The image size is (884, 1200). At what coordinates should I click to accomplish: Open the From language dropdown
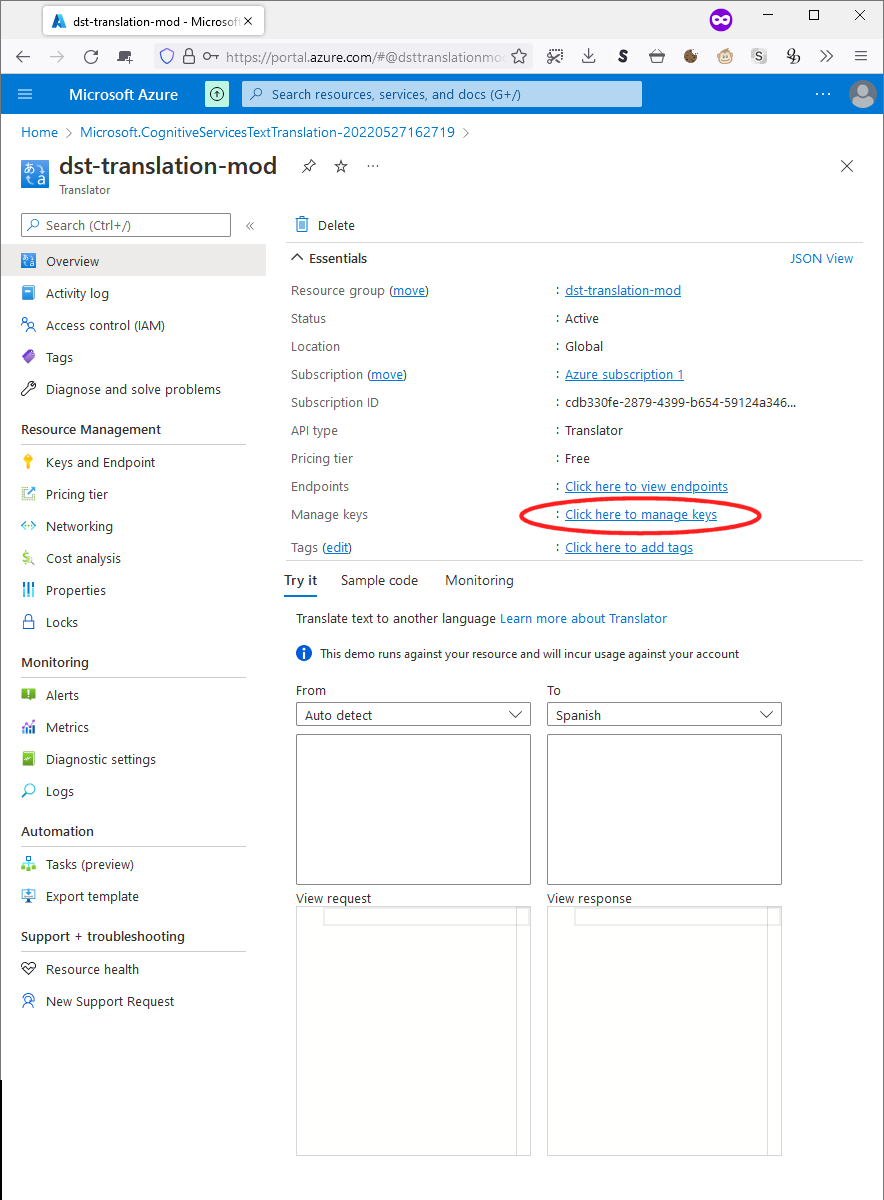pyautogui.click(x=413, y=715)
